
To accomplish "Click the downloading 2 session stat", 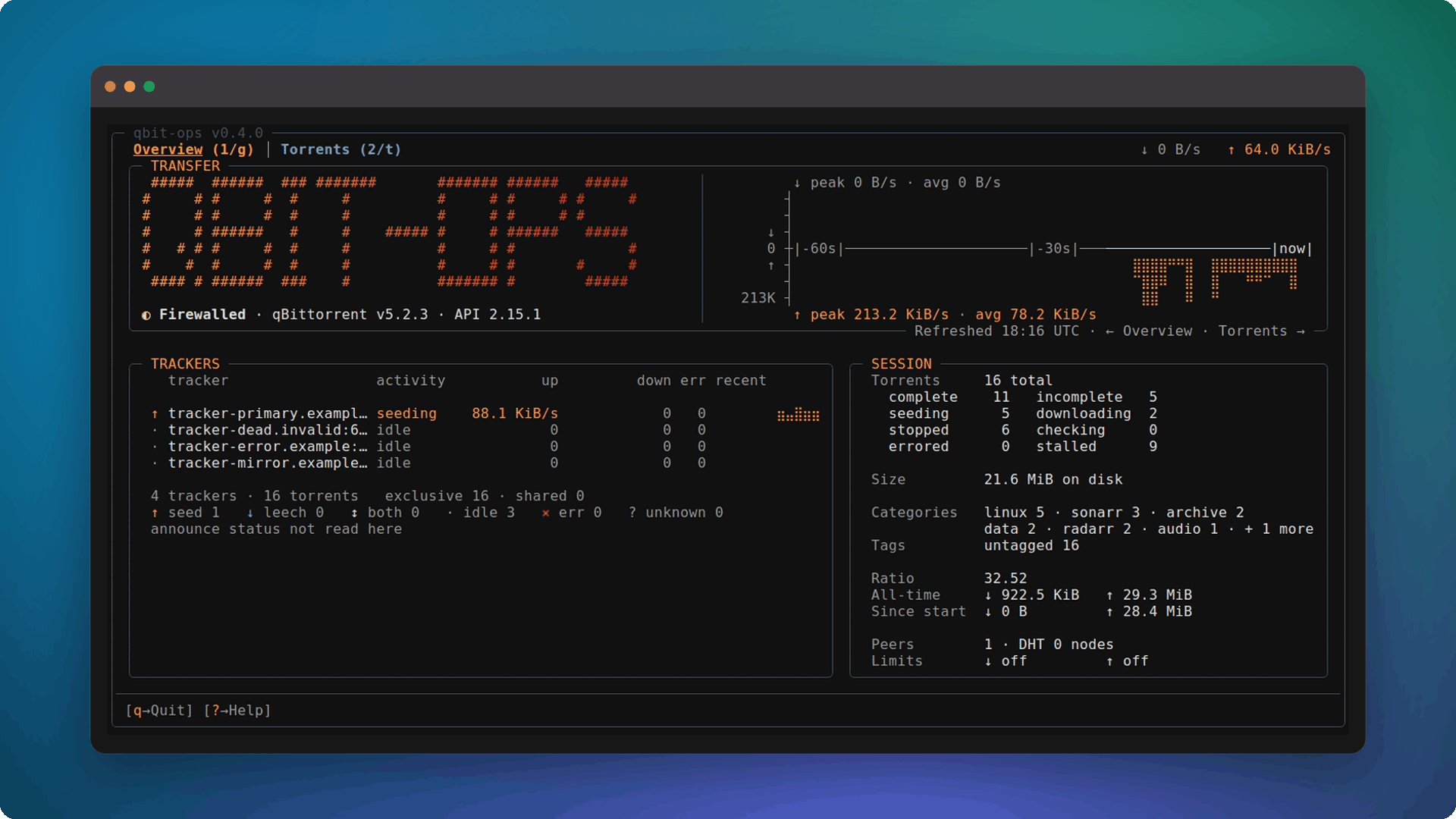I will [x=1097, y=414].
